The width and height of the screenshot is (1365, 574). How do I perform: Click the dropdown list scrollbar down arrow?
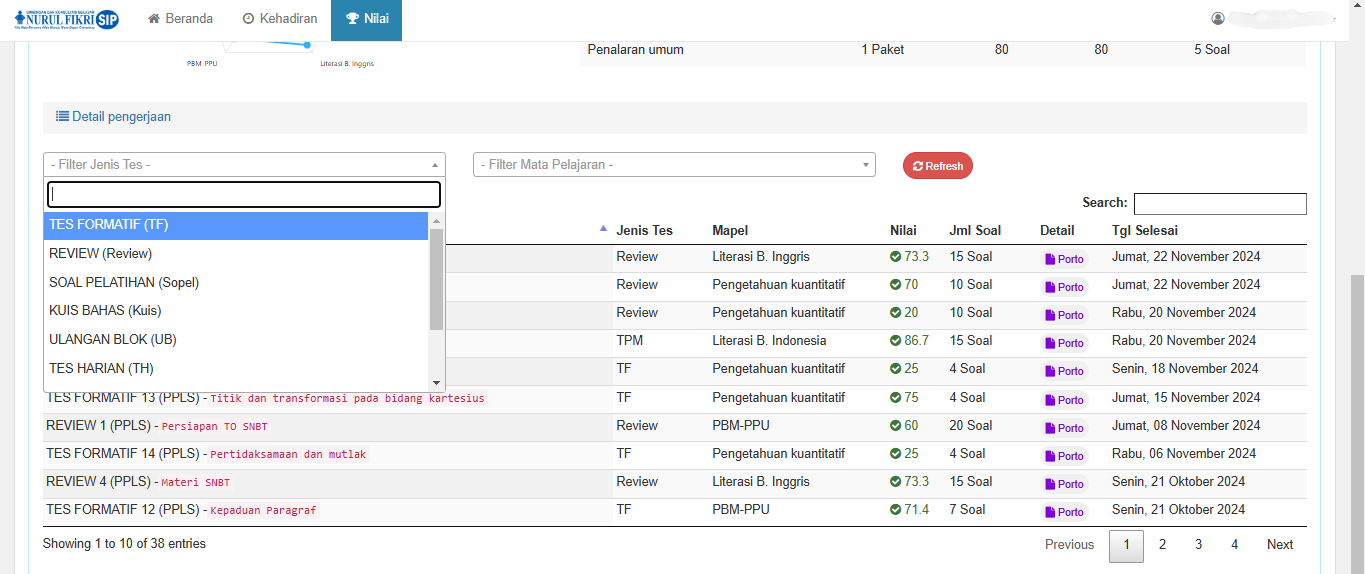point(436,383)
